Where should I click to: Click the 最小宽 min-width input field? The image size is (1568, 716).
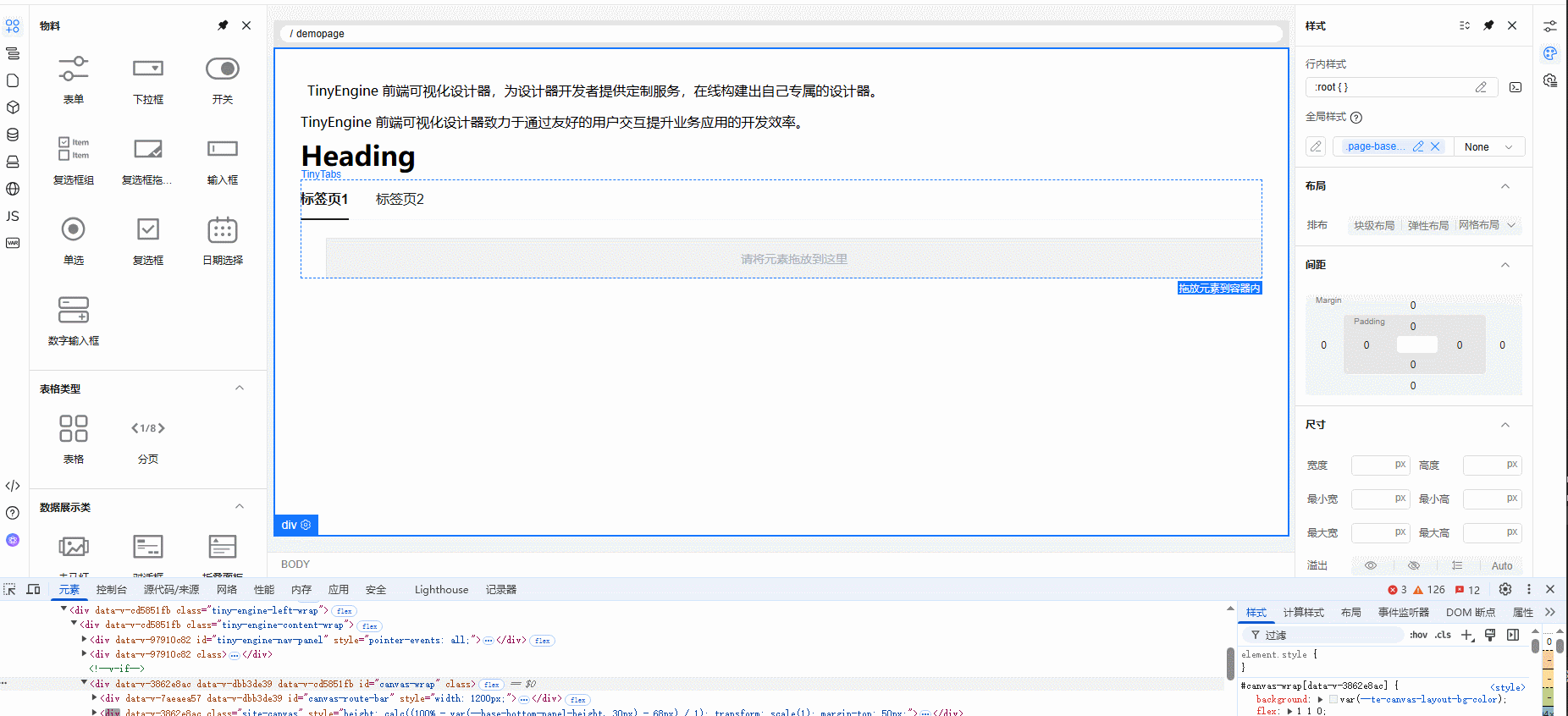pyautogui.click(x=1380, y=498)
